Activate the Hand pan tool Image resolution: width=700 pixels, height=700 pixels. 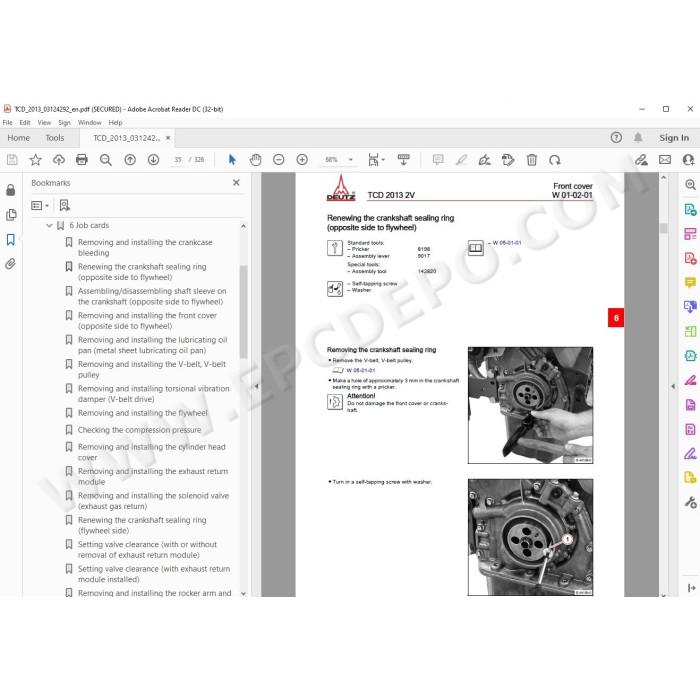(x=255, y=160)
